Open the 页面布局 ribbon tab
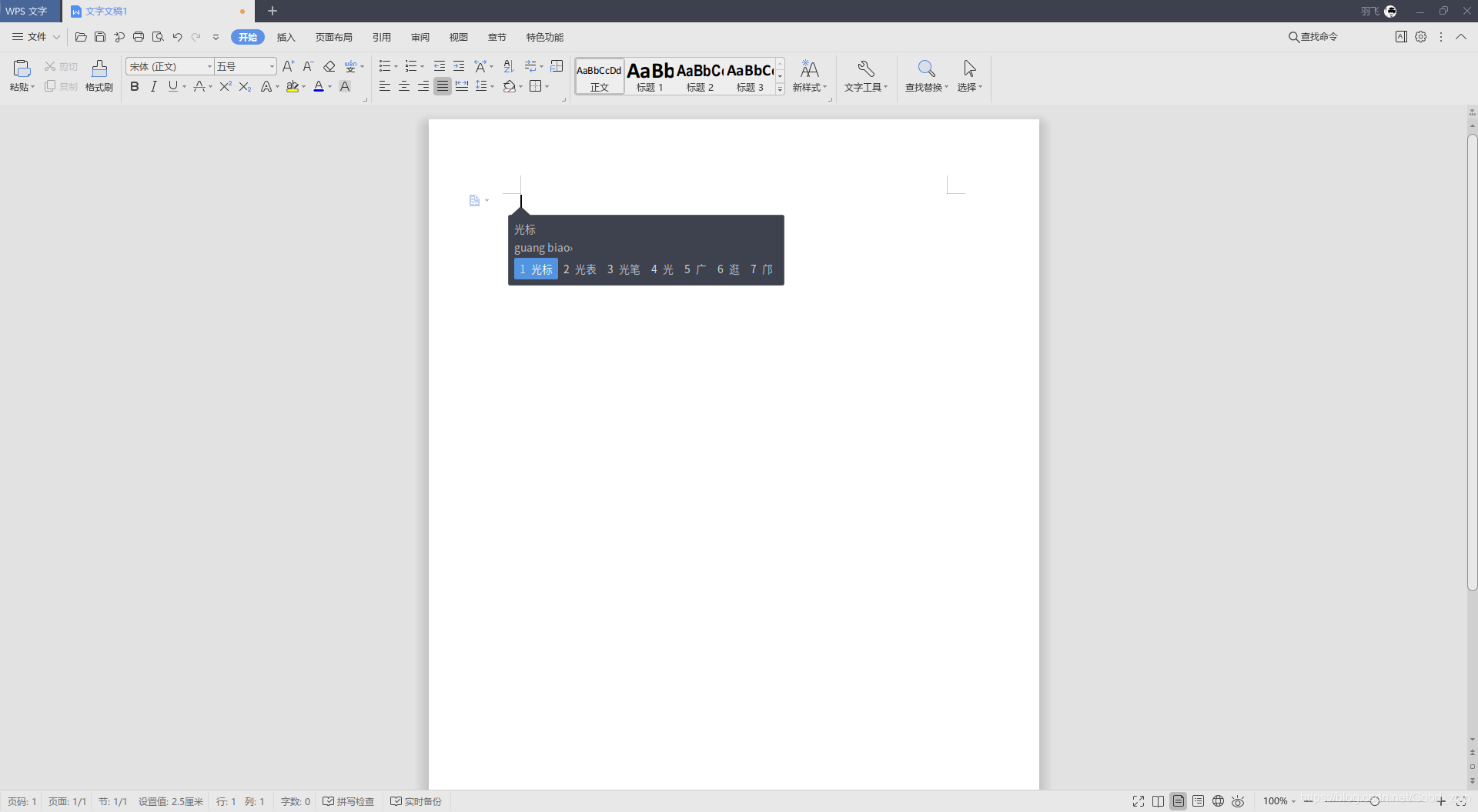This screenshot has width=1478, height=812. 334,37
